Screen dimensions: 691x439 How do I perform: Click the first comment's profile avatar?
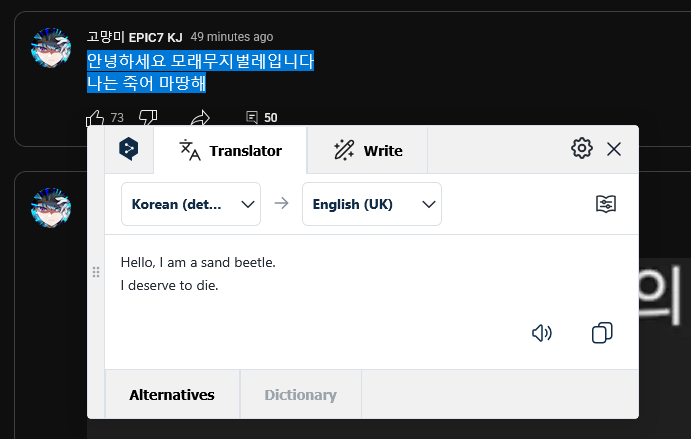pos(51,48)
